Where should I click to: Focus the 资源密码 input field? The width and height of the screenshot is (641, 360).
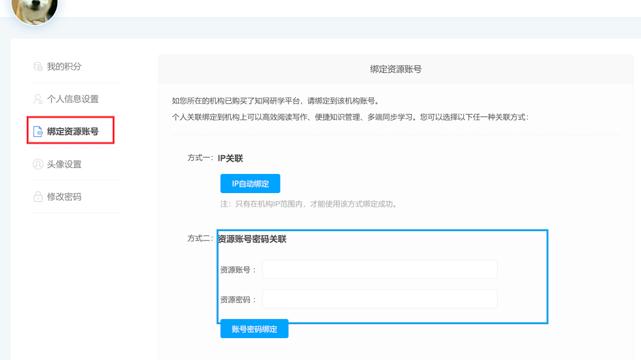380,299
